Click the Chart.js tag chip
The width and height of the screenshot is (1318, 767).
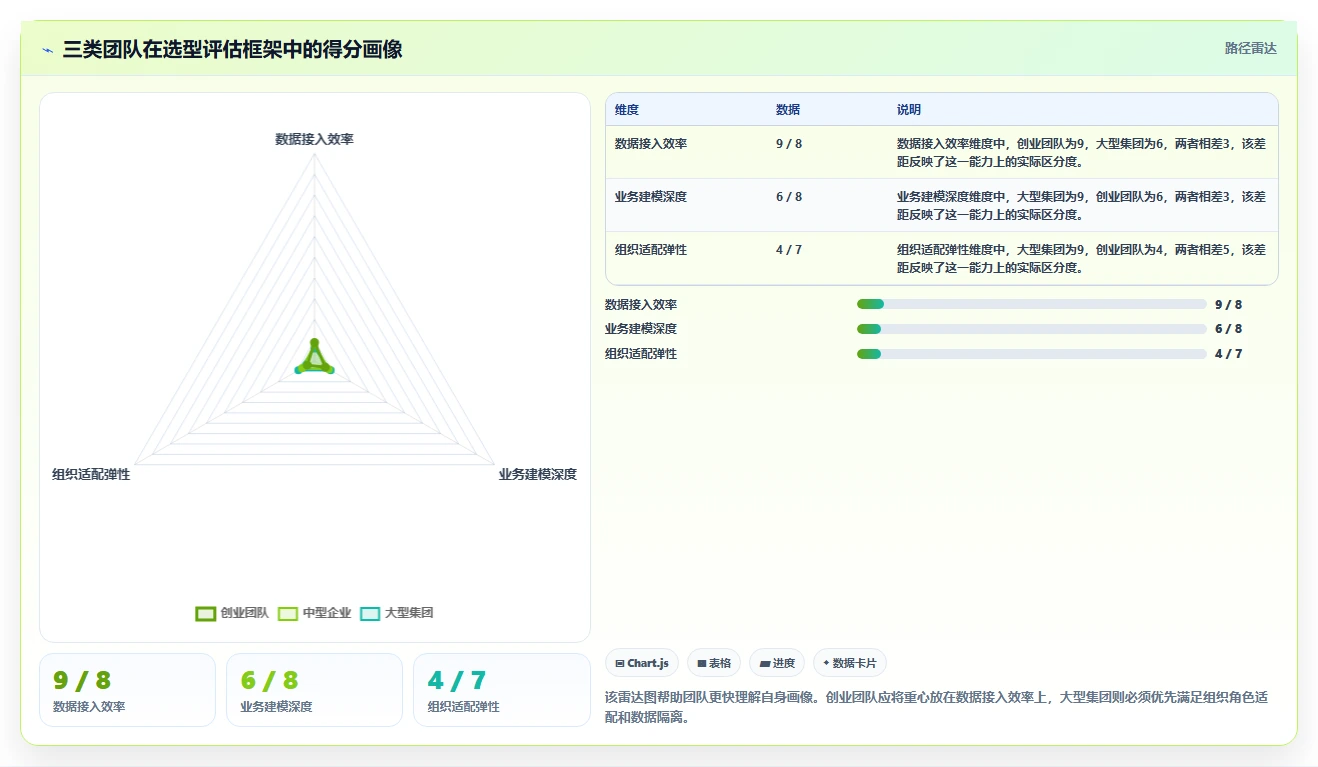643,663
